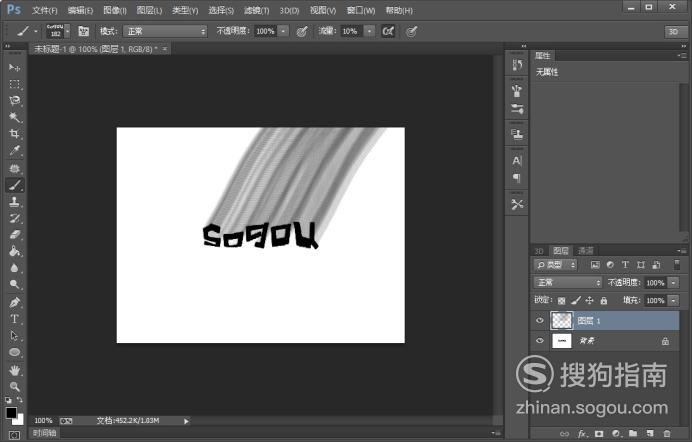Select the Lasso tool
The height and width of the screenshot is (442, 692).
(15, 101)
